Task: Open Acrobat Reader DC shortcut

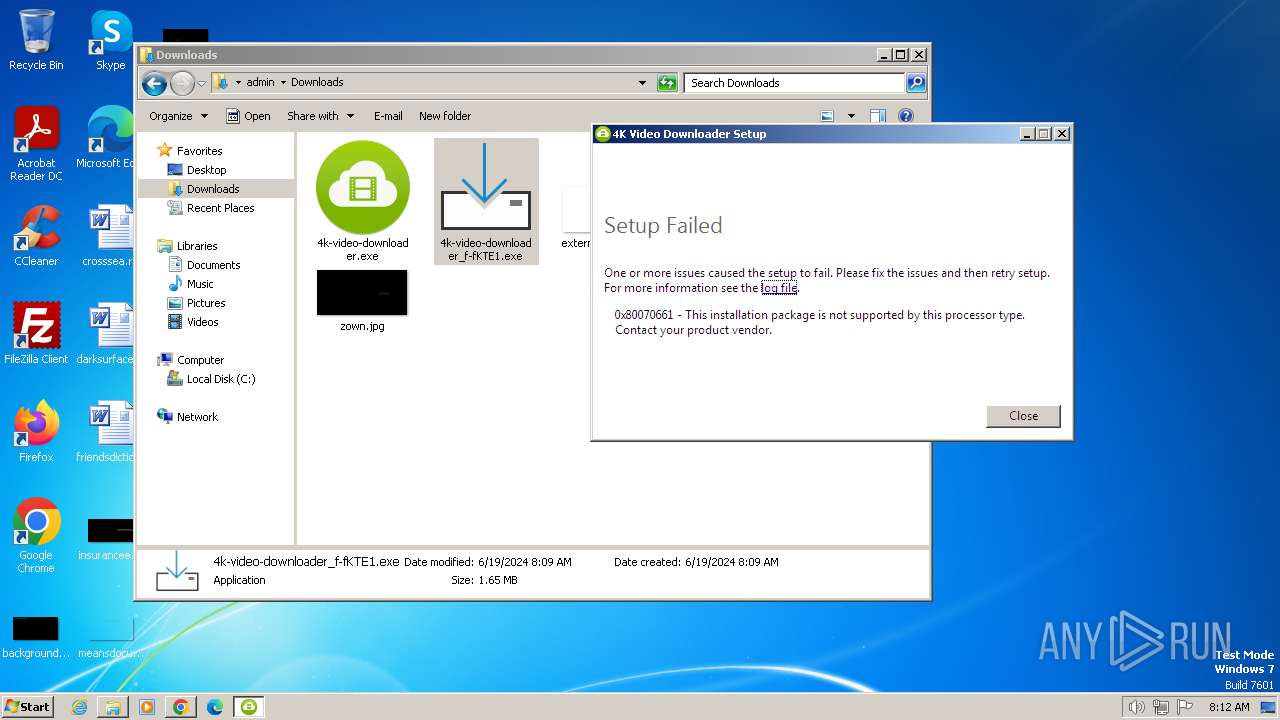Action: [36, 144]
